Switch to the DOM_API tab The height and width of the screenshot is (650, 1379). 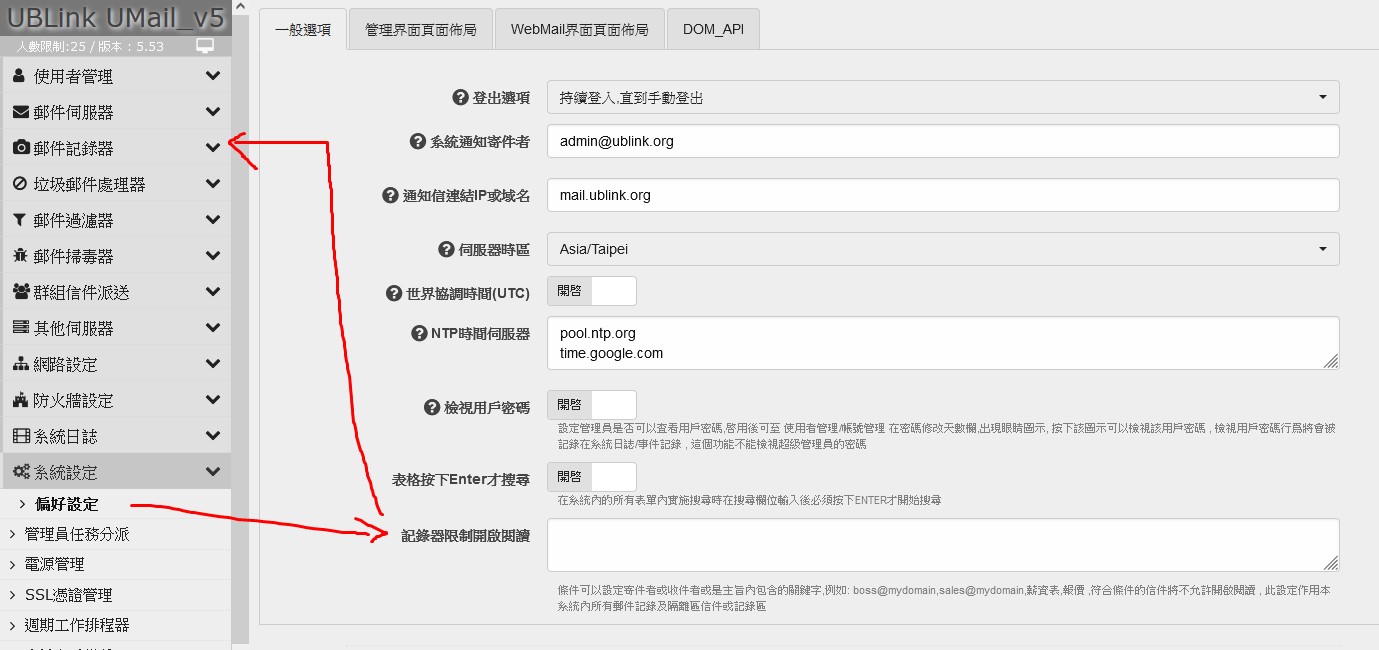click(713, 30)
